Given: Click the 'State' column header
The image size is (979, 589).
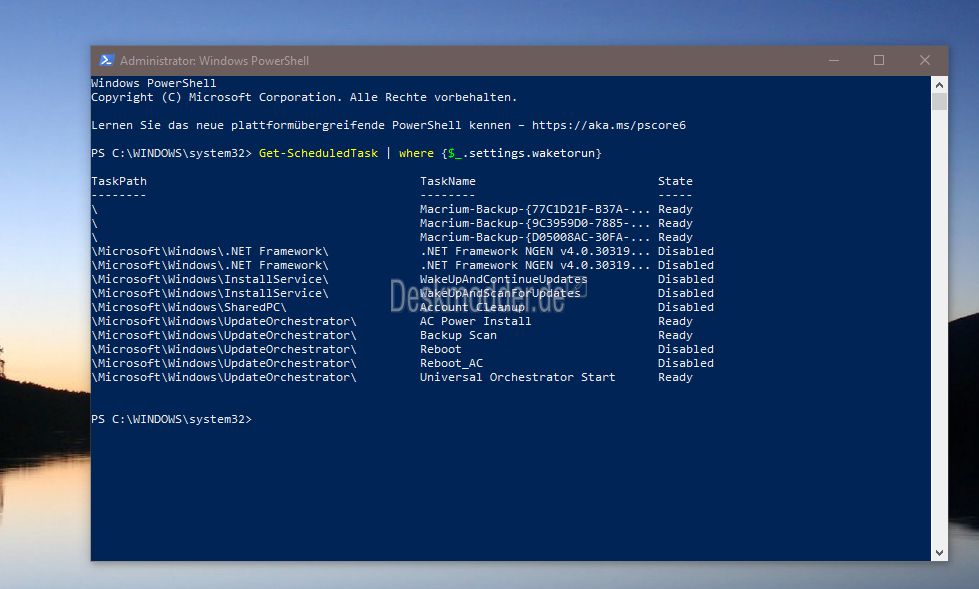Looking at the screenshot, I should pyautogui.click(x=675, y=181).
